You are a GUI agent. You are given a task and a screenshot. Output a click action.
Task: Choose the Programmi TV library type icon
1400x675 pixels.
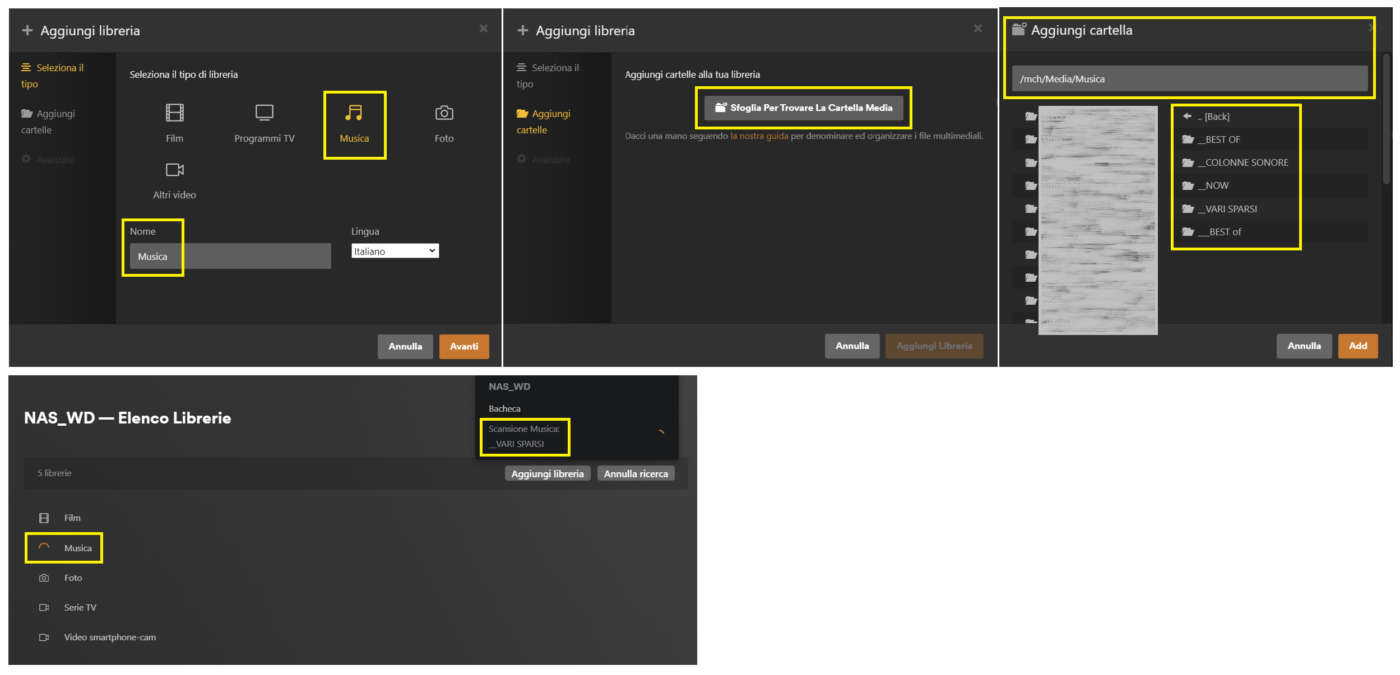(x=264, y=113)
